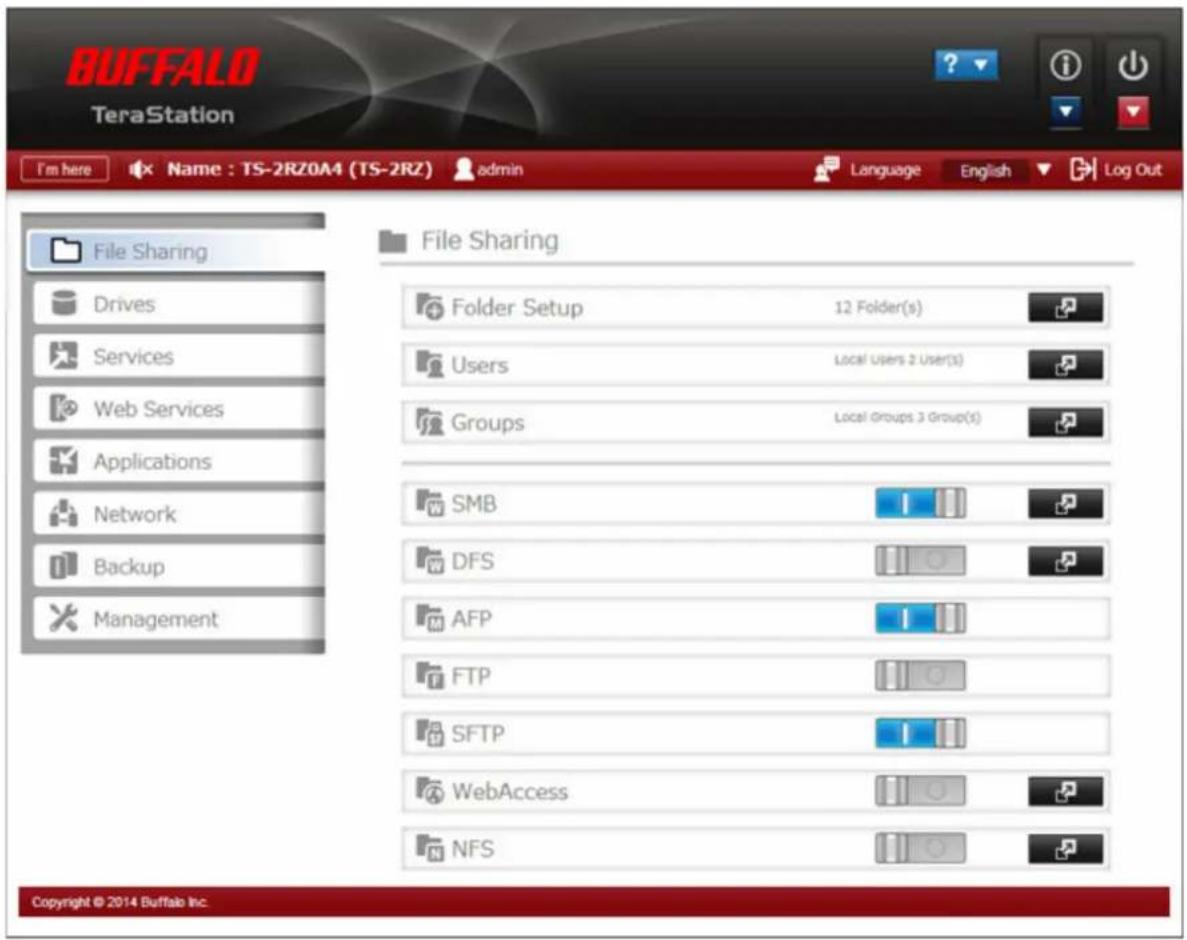Switch off the SFTP toggle
Image resolution: width=1187 pixels, height=940 pixels.
click(921, 733)
